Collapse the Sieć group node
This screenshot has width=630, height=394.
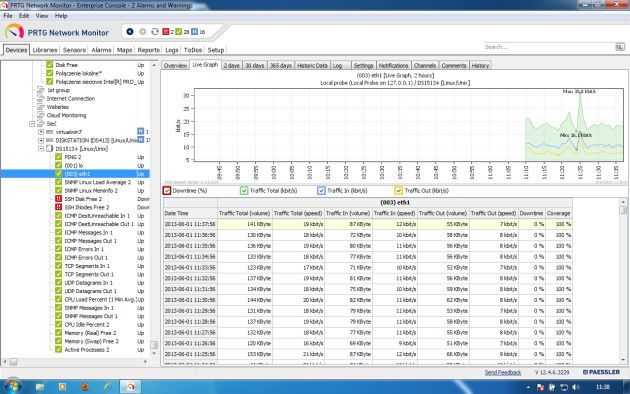32,124
